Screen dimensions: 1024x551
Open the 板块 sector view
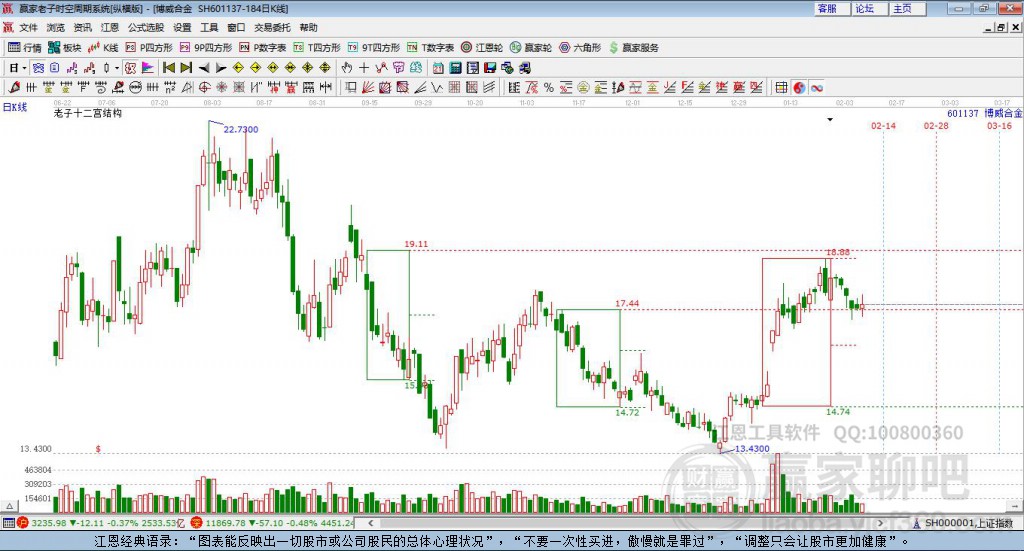coord(64,48)
